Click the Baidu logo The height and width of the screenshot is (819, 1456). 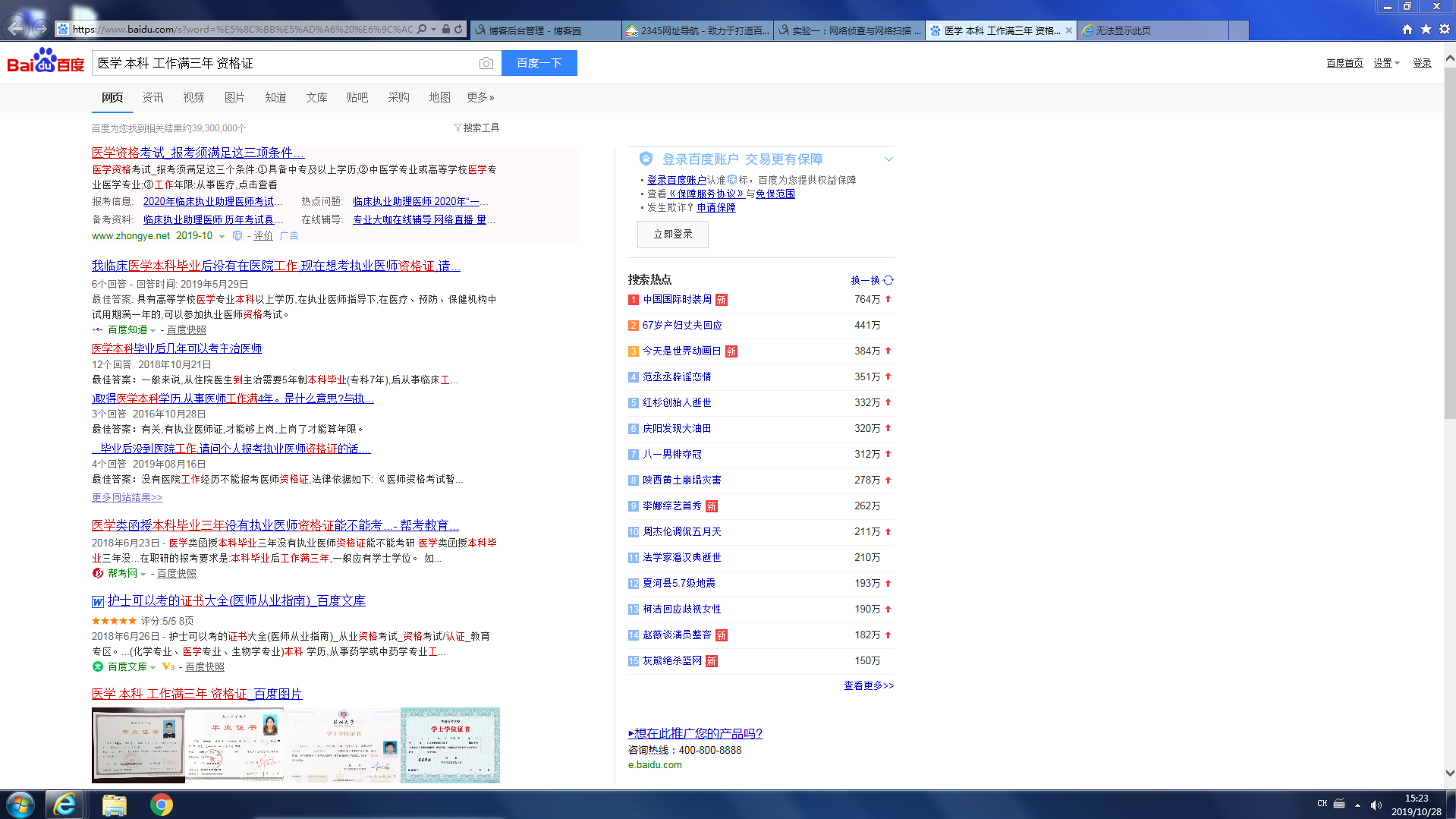click(x=46, y=62)
